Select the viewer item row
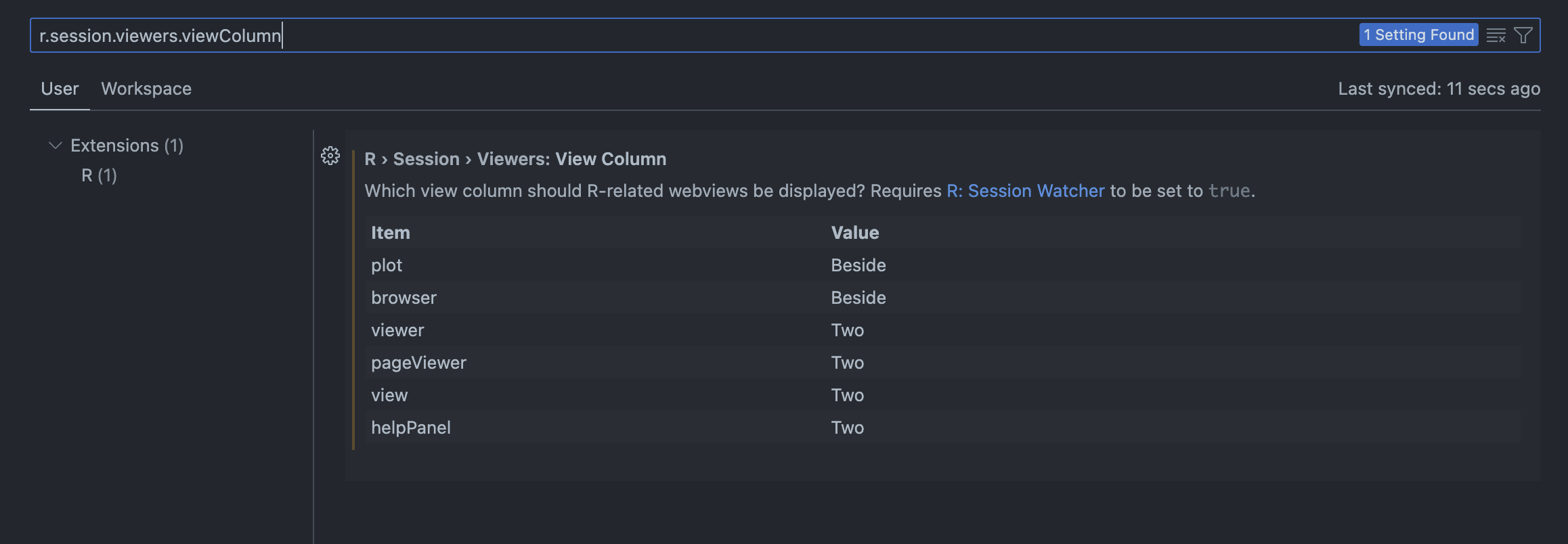This screenshot has width=1568, height=544. tap(942, 330)
